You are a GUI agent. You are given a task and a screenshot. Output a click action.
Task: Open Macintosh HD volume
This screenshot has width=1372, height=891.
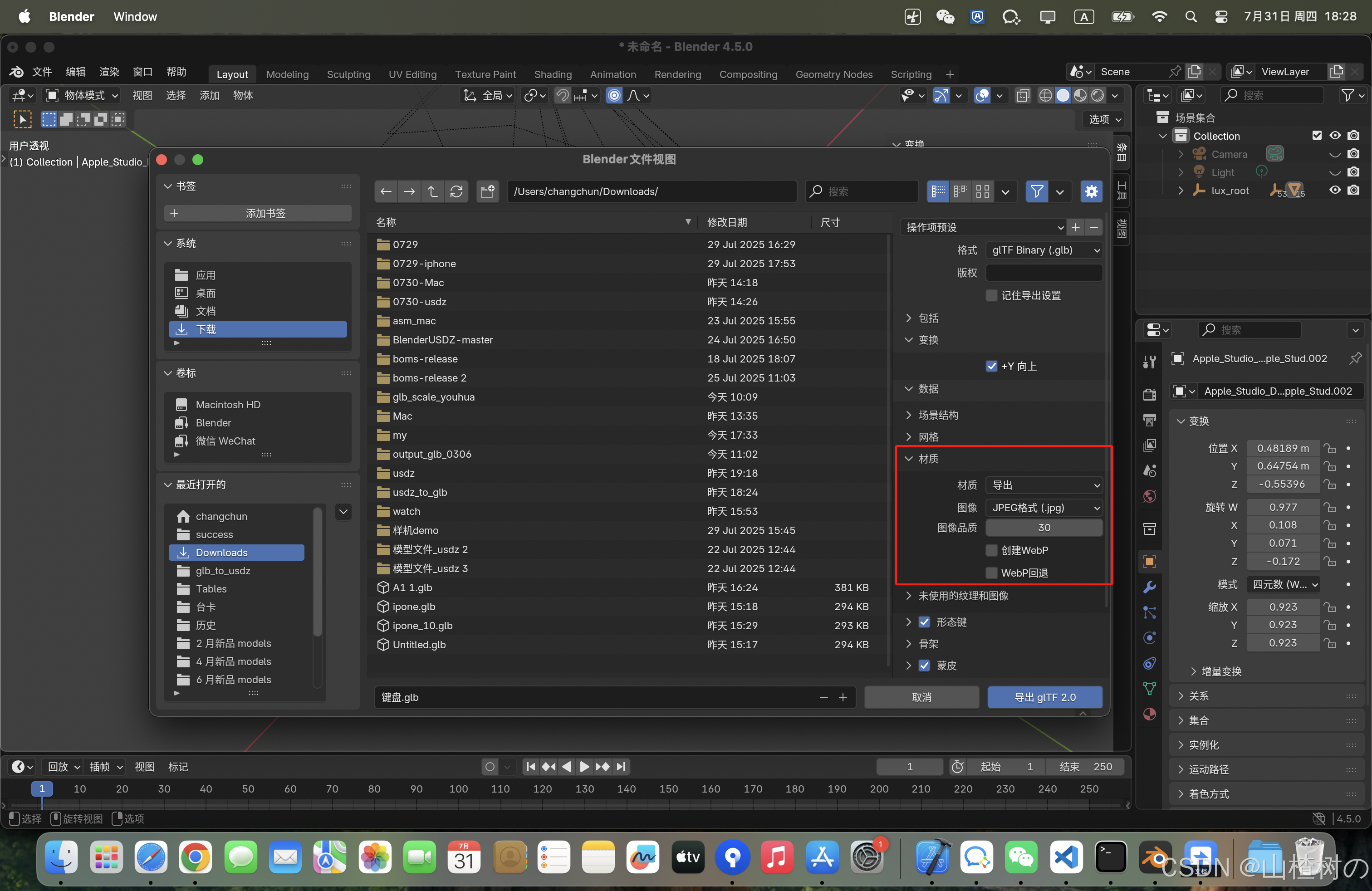click(257, 405)
